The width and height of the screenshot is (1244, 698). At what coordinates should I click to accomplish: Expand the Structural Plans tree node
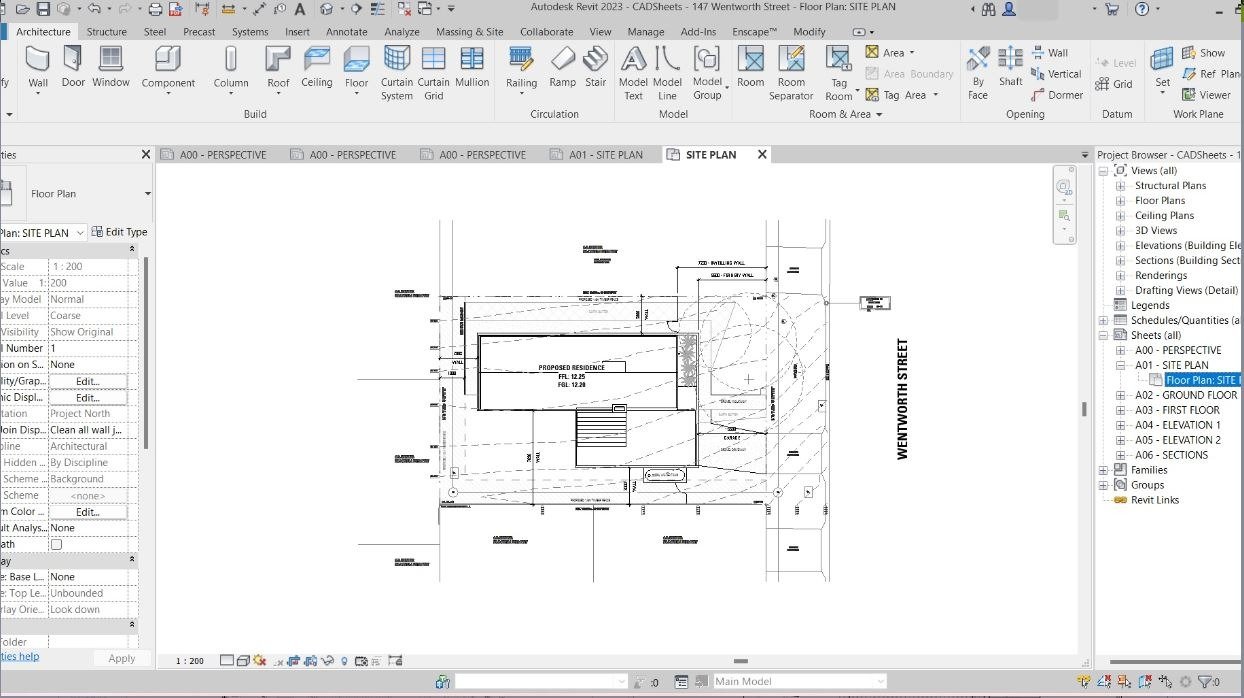click(x=1120, y=186)
